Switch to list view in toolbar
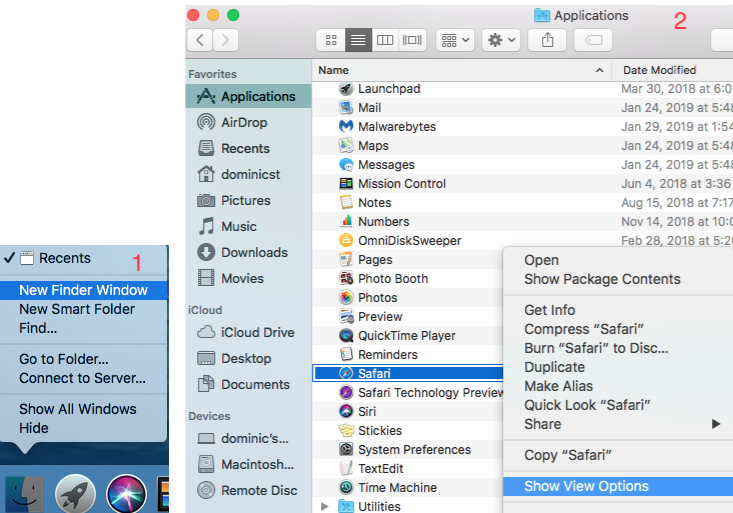This screenshot has height=513, width=733. tap(358, 40)
